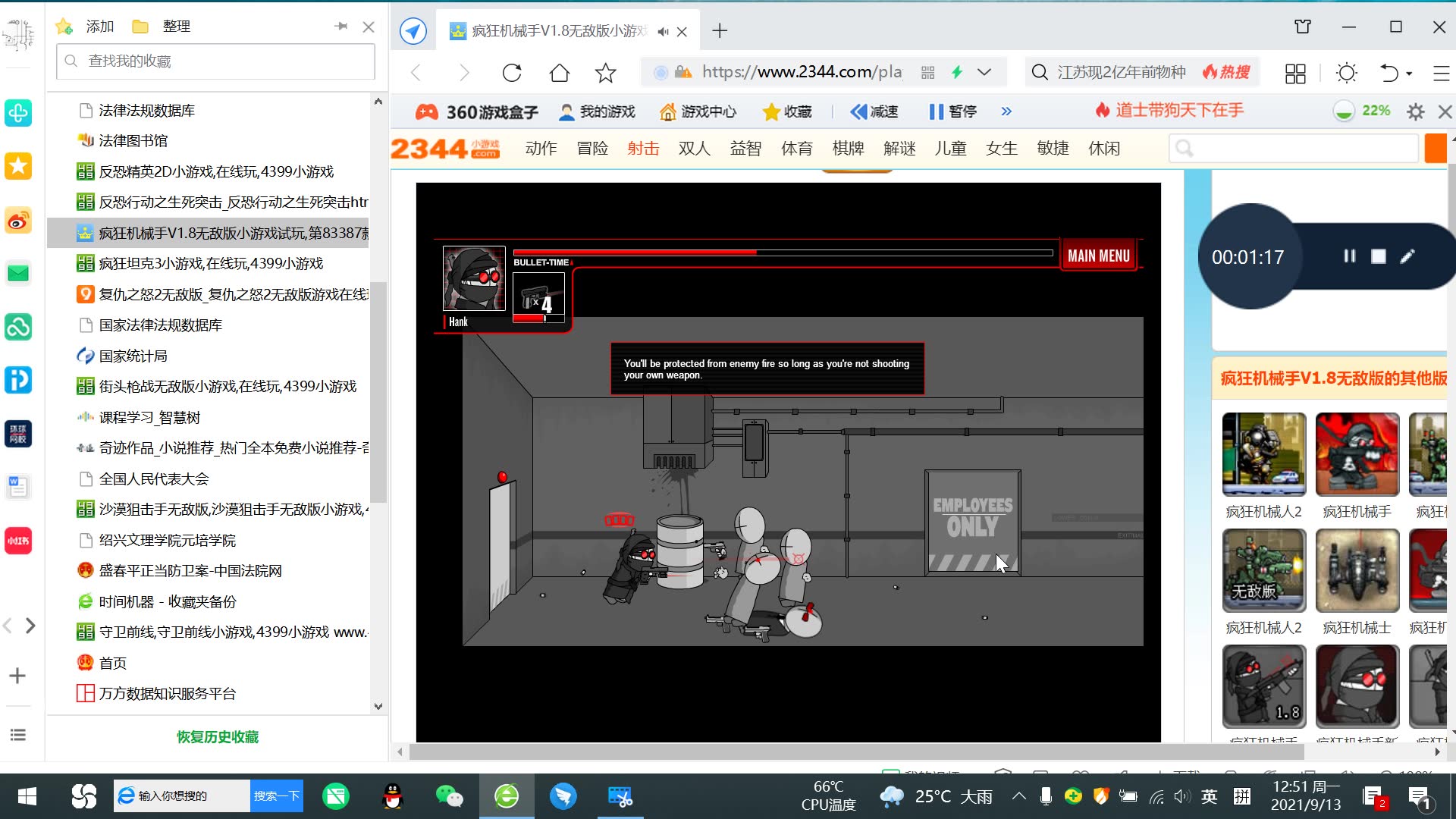Open bookmark 全国人民代表大会
The height and width of the screenshot is (819, 1456).
tap(143, 479)
